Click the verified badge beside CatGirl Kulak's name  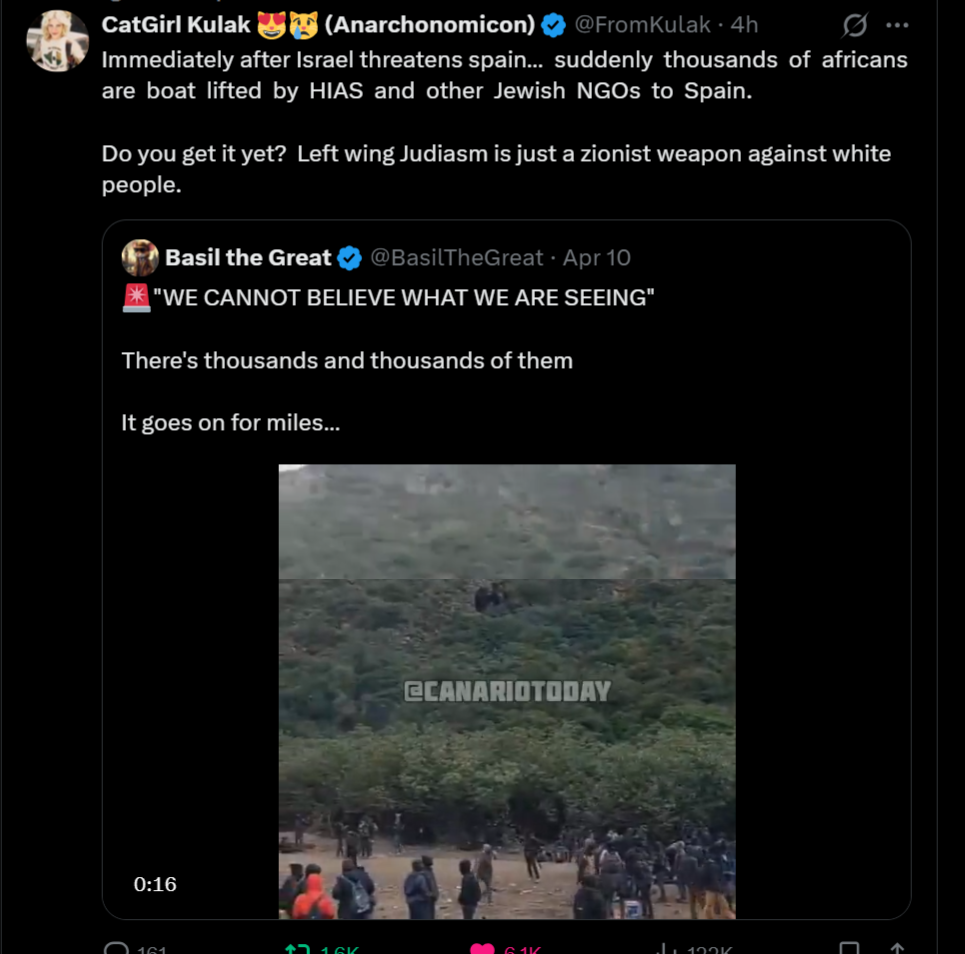pos(553,25)
